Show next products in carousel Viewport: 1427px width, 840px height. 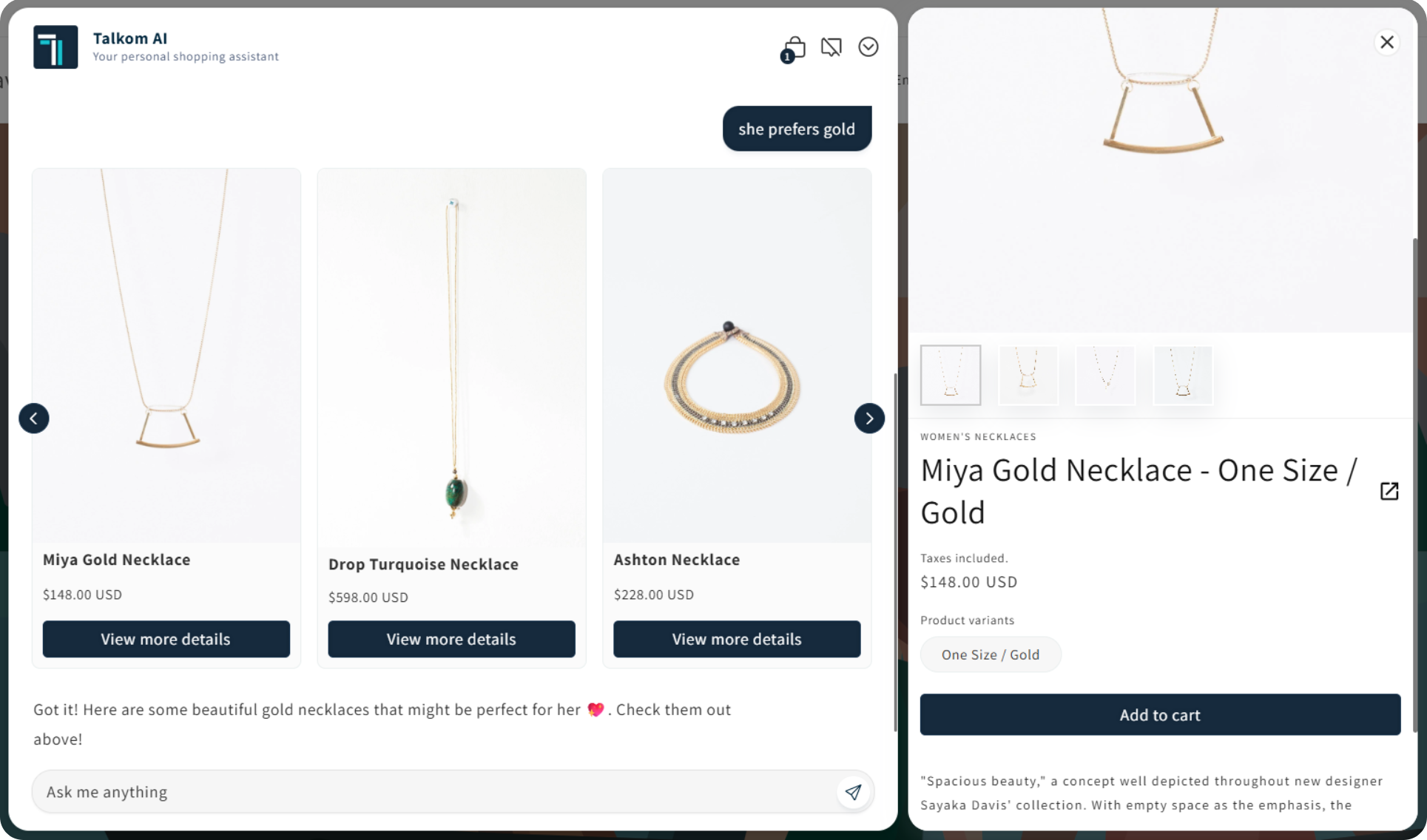868,419
